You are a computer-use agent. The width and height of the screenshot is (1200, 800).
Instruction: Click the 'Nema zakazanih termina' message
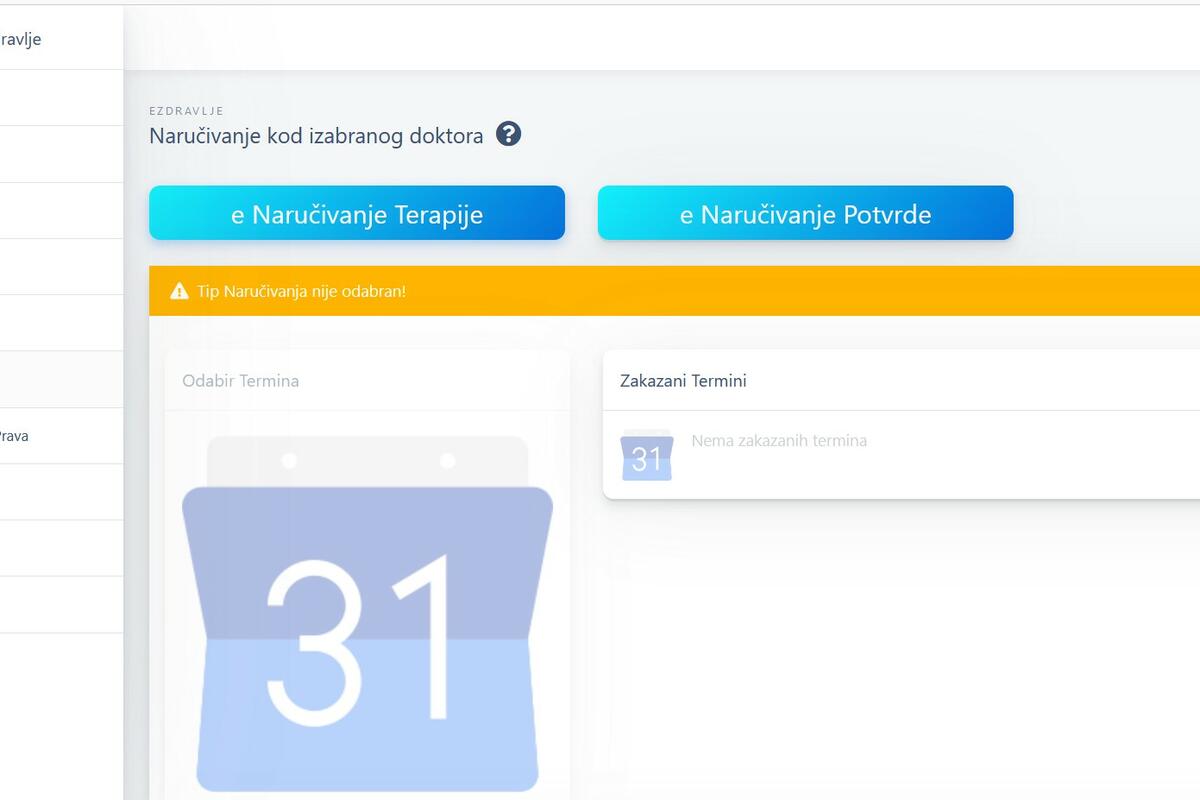pyautogui.click(x=779, y=440)
